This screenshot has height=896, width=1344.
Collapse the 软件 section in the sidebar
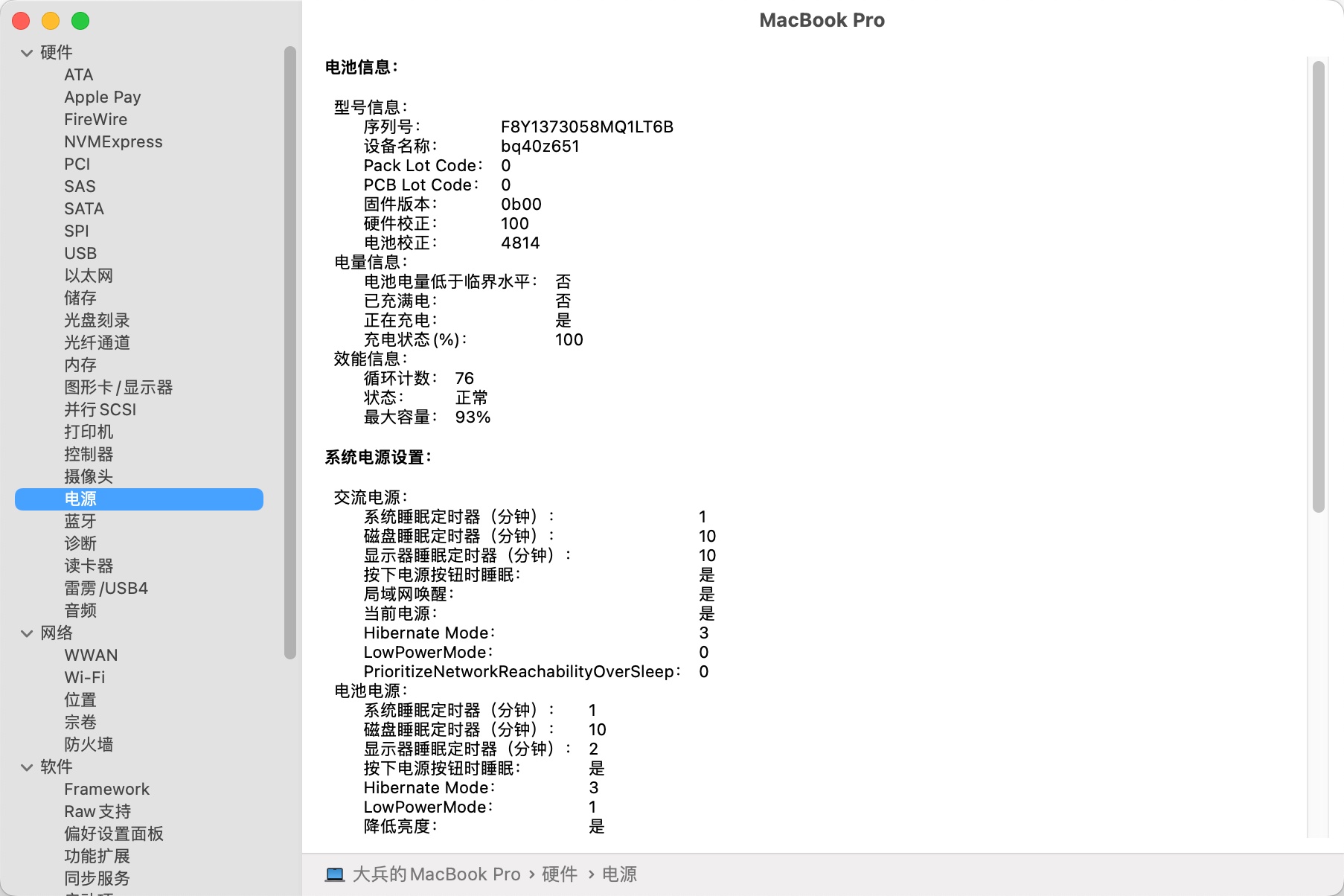pos(27,767)
